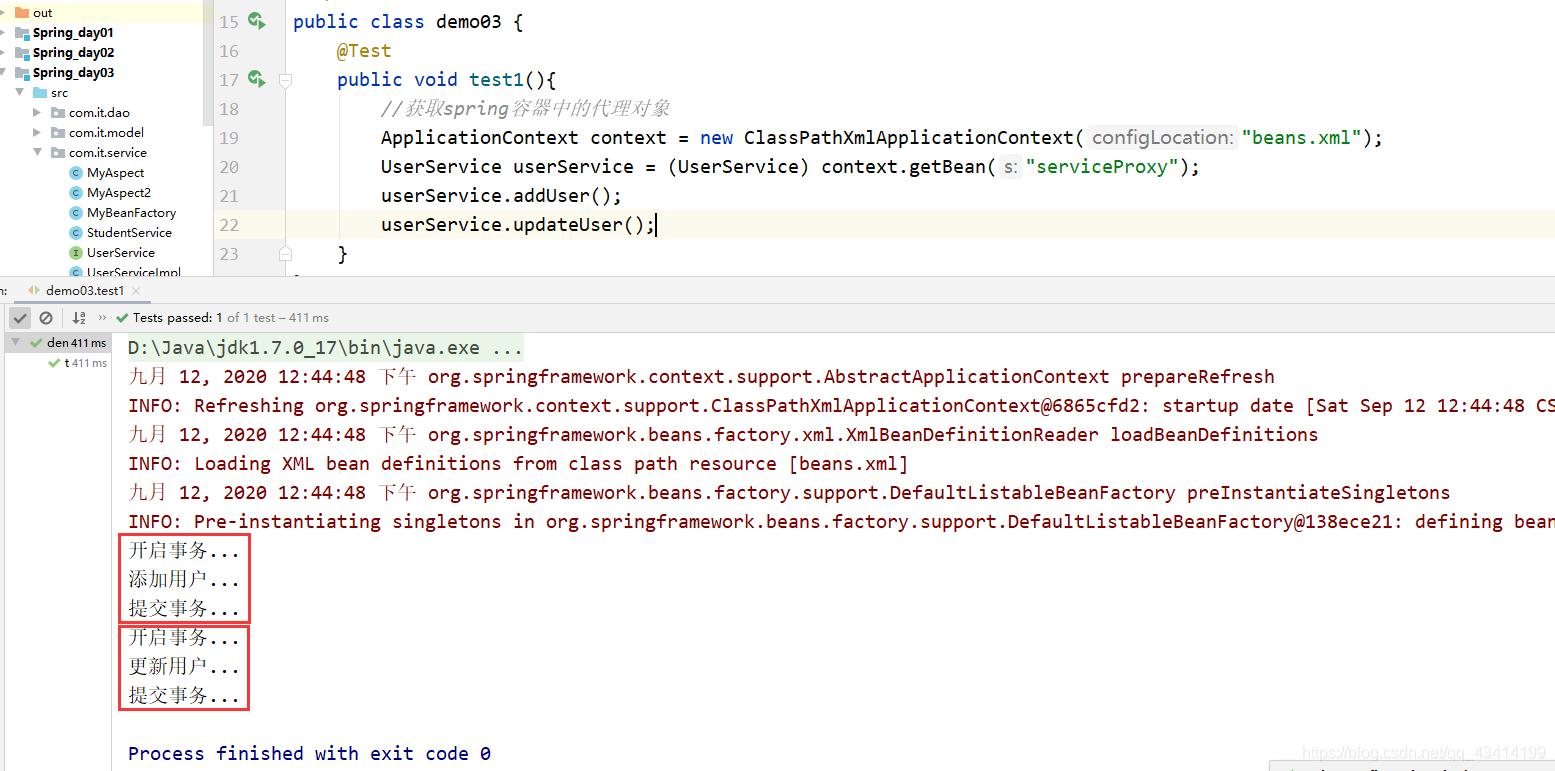Click the "serviceProxy" string in code
Image resolution: width=1555 pixels, height=771 pixels.
(1103, 167)
